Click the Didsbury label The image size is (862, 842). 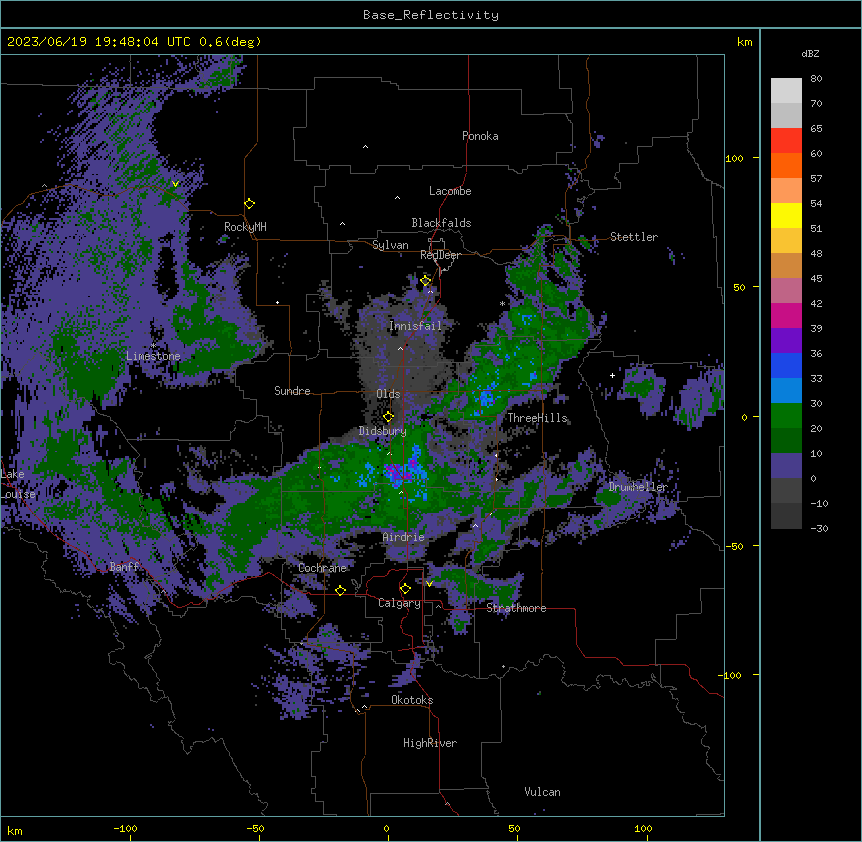383,431
